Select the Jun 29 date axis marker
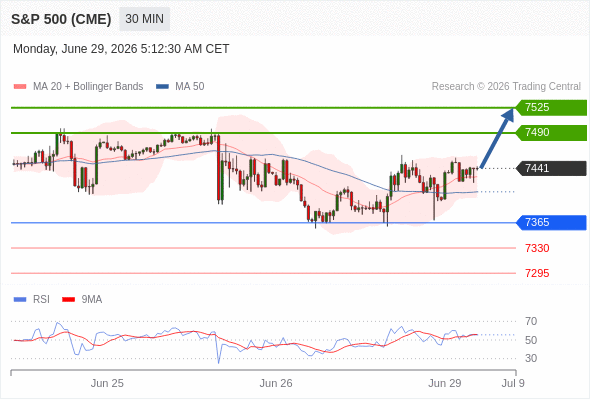The image size is (590, 400). pyautogui.click(x=444, y=383)
